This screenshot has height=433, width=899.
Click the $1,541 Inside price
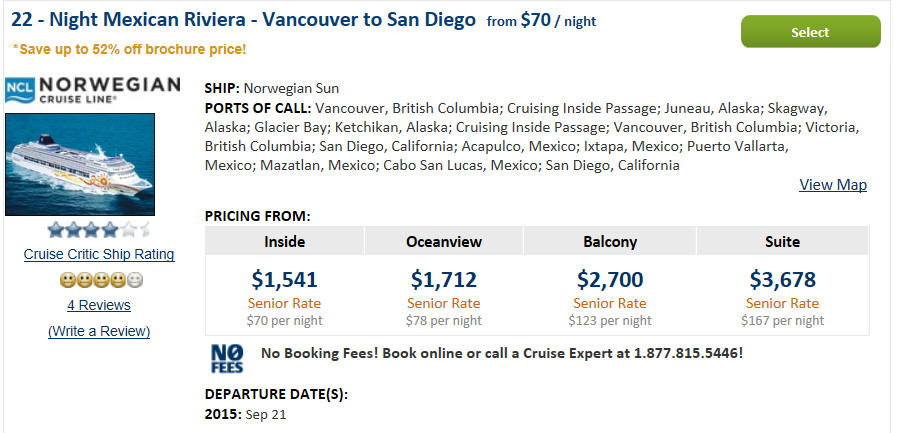coord(284,280)
